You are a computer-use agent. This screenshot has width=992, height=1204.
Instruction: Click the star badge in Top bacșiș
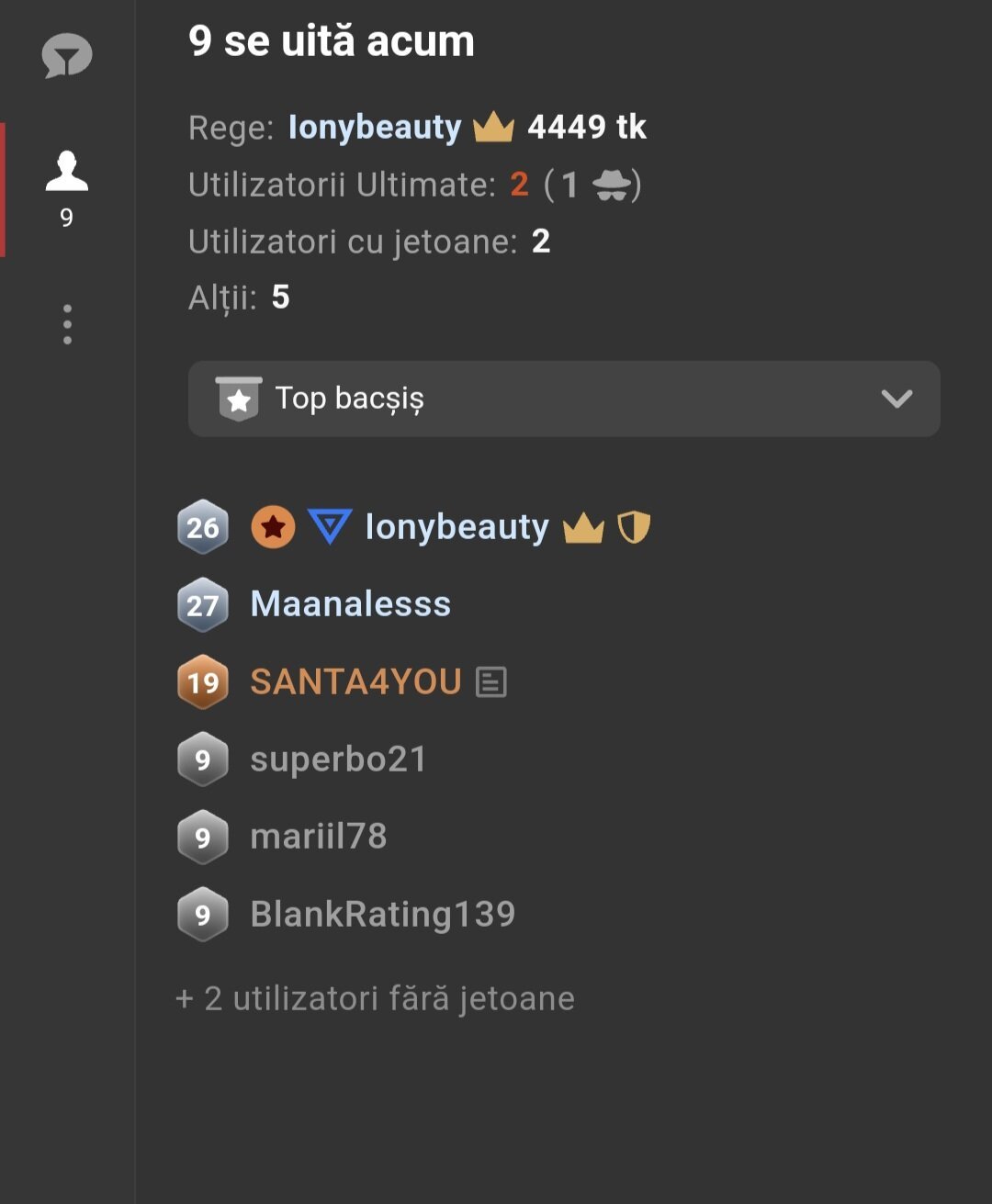point(239,399)
